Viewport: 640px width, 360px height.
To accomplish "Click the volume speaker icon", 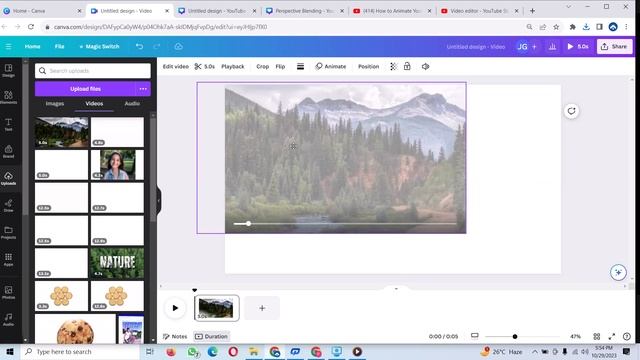I will click(425, 67).
